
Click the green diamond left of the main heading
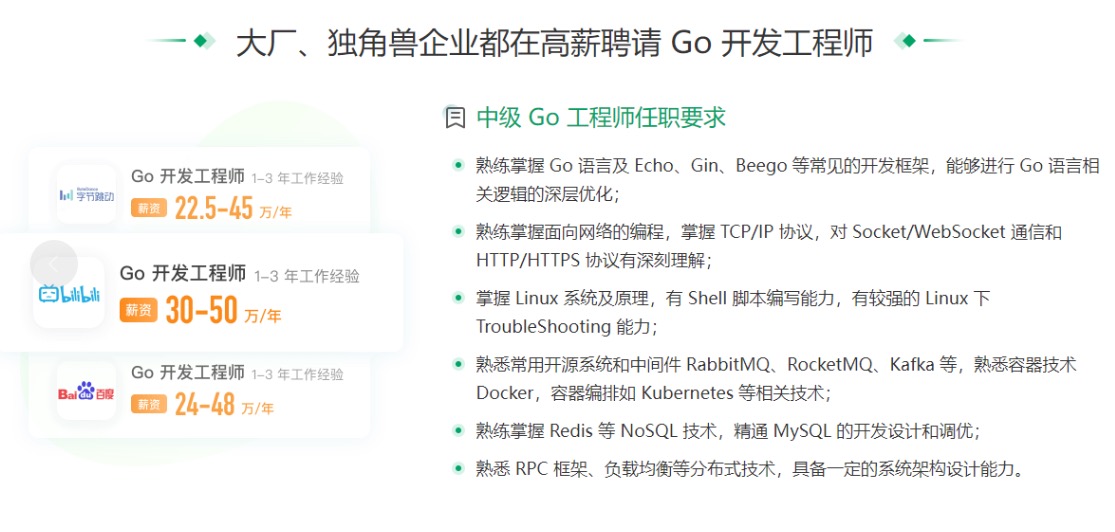coord(203,41)
